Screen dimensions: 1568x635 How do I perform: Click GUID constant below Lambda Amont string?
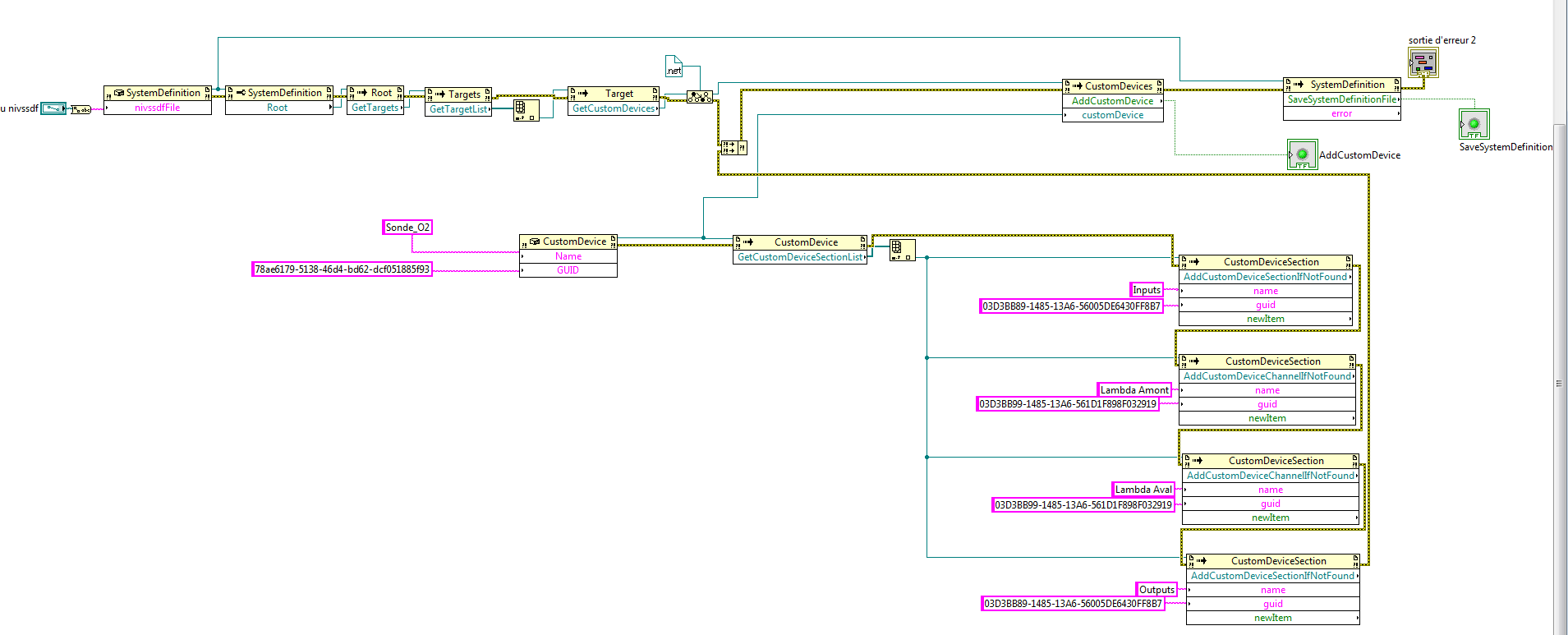(1068, 404)
